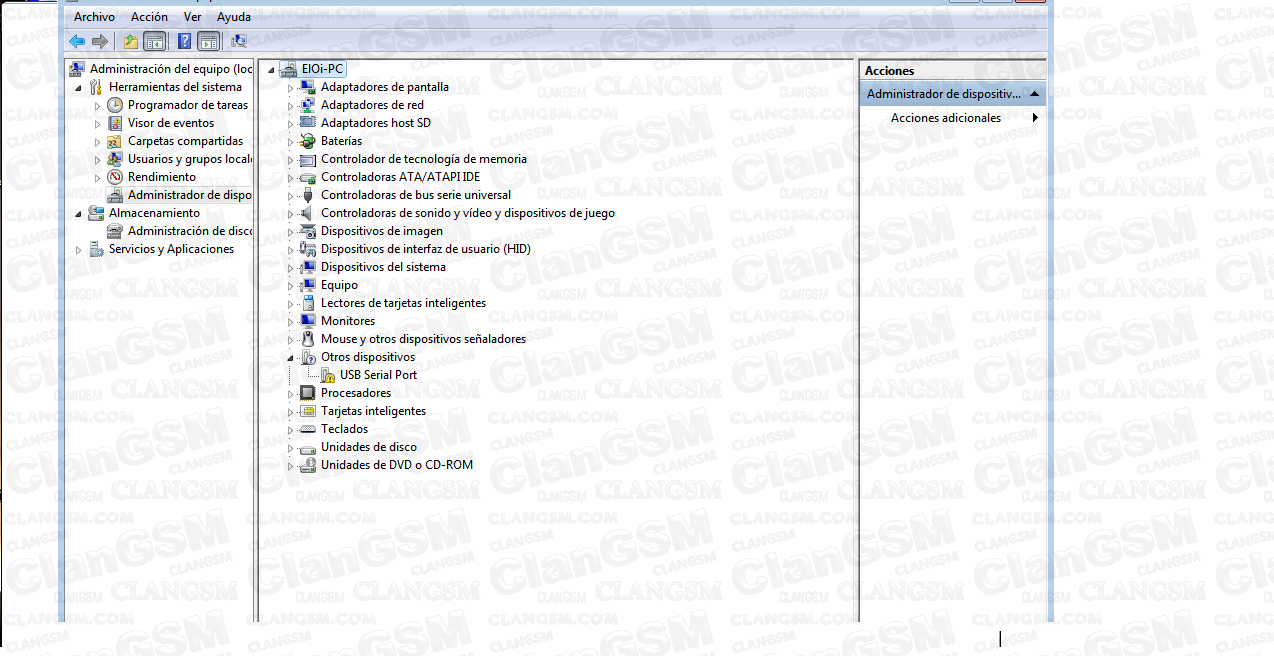The height and width of the screenshot is (656, 1274).
Task: Click the Up one level folder icon
Action: point(131,41)
